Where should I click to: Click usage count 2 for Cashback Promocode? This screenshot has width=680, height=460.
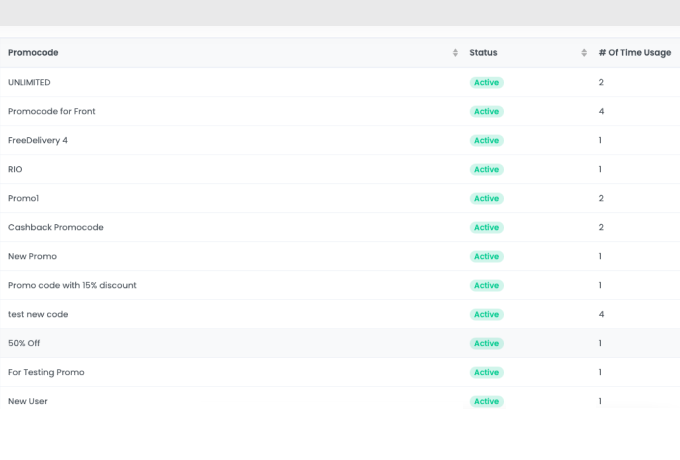pos(601,227)
